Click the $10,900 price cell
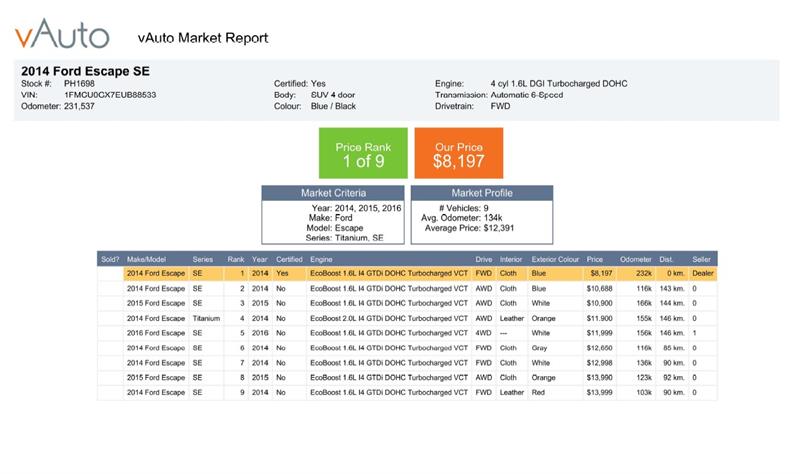This screenshot has width=800, height=474. pos(599,303)
